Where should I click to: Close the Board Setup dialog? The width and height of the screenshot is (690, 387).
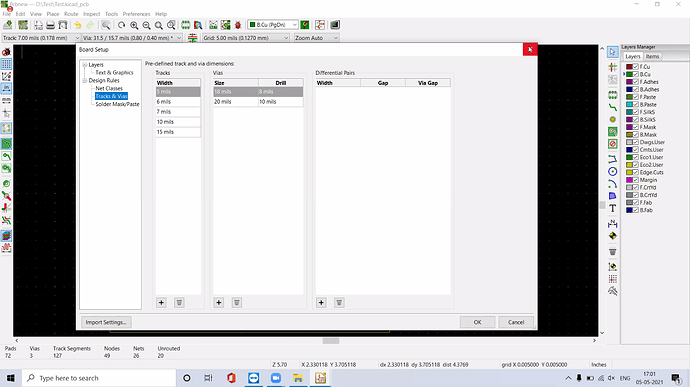coord(530,50)
